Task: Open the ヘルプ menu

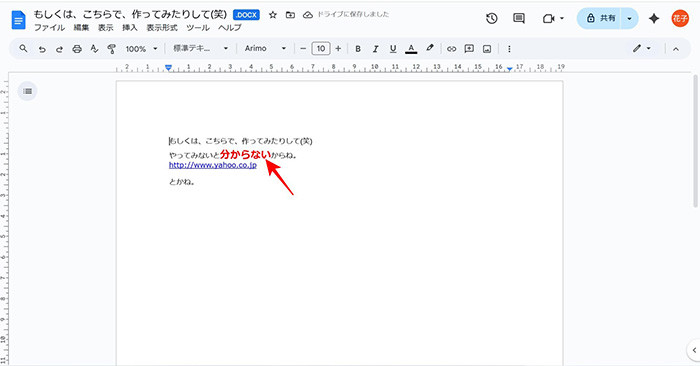Action: click(x=229, y=28)
